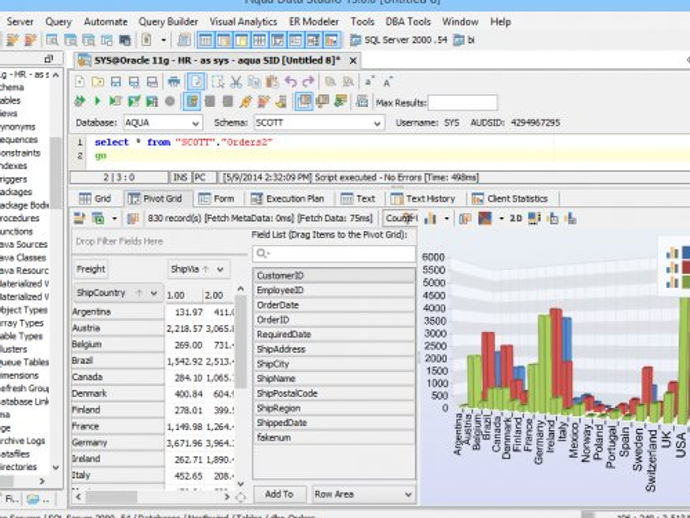Viewport: 690px width, 518px height.
Task: Click the decrease font size icon
Action: [x=369, y=82]
